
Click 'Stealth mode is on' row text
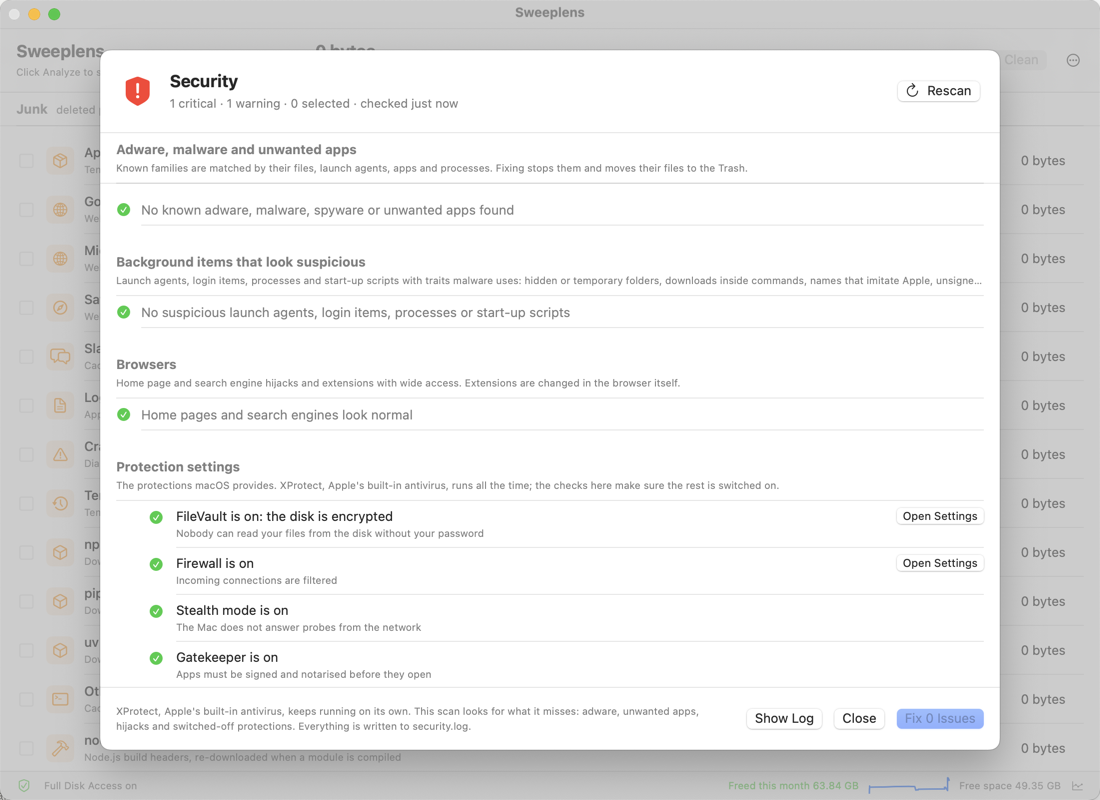point(232,611)
